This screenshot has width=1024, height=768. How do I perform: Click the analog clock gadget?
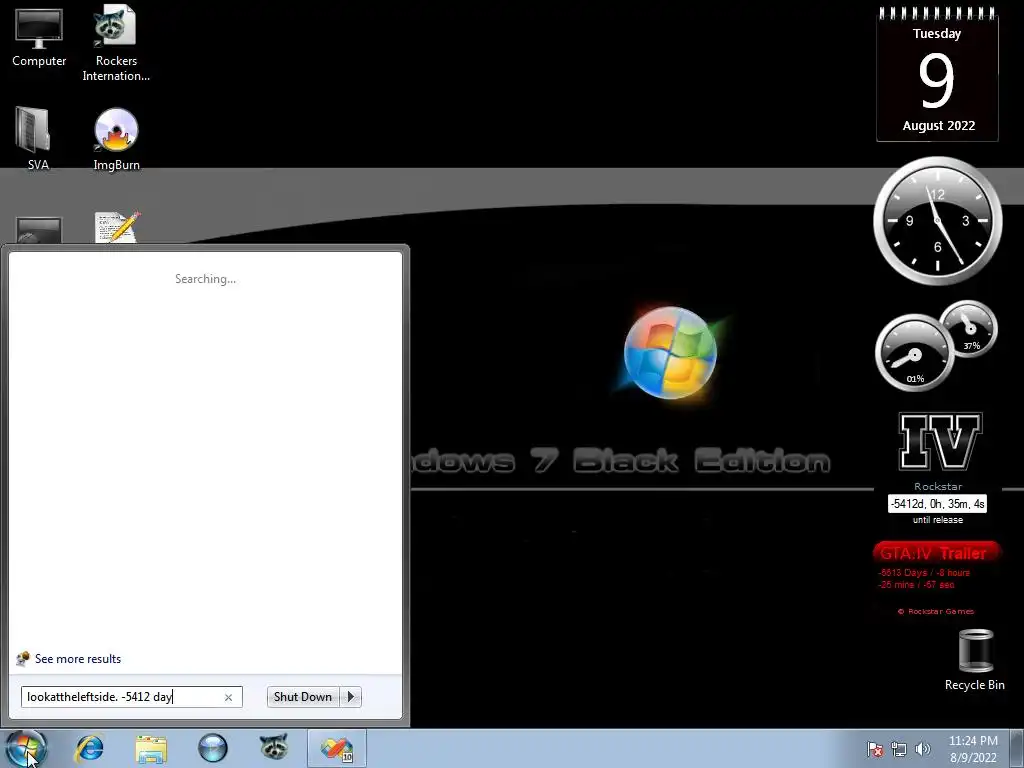(x=938, y=221)
